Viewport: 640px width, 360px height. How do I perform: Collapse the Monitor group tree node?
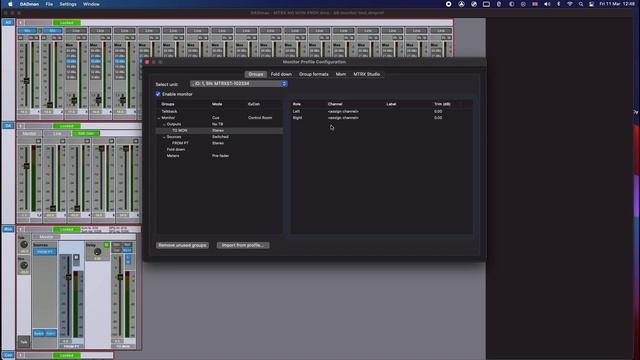(x=159, y=118)
